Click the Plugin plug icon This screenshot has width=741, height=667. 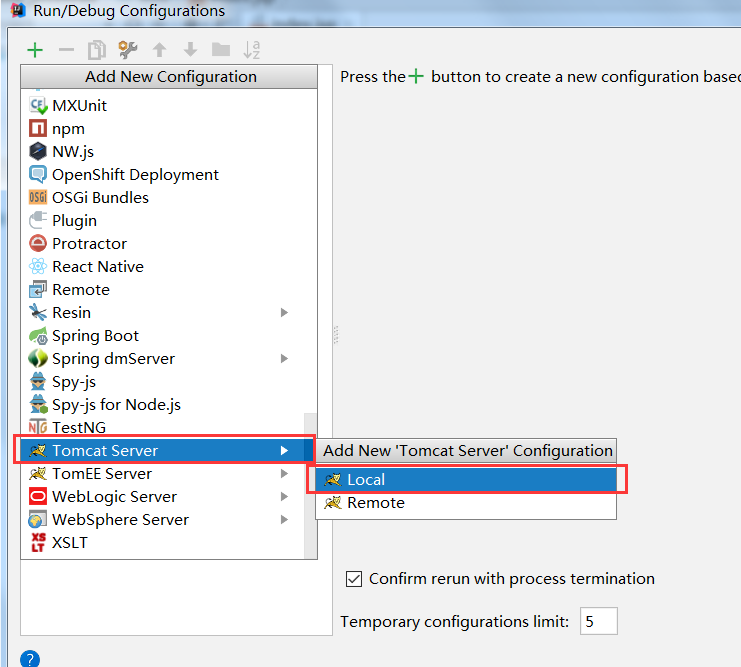[38, 220]
